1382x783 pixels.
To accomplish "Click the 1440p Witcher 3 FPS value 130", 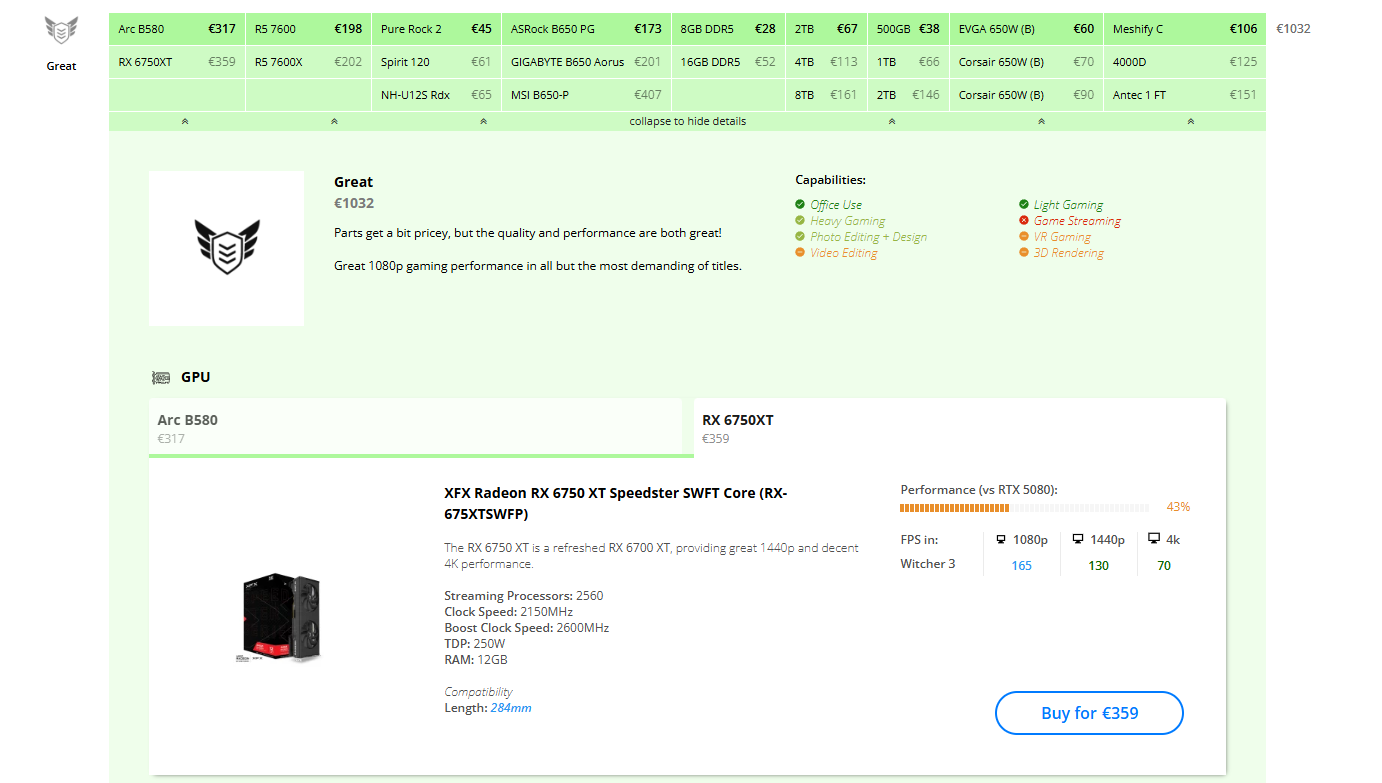I will (1098, 566).
